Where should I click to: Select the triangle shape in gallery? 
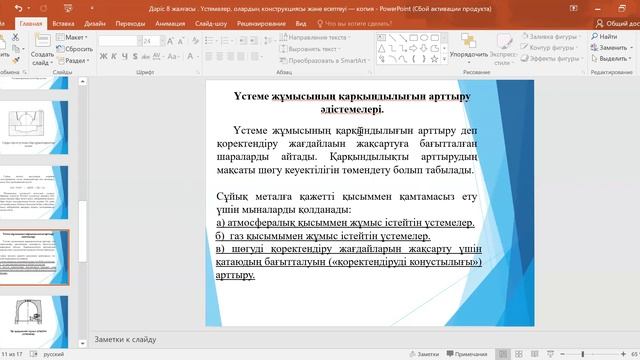click(x=381, y=49)
